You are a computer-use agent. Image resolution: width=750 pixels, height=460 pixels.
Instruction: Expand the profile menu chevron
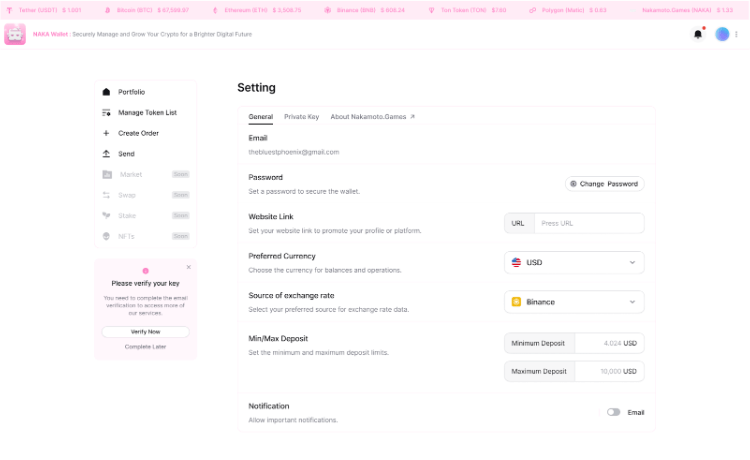[x=738, y=34]
